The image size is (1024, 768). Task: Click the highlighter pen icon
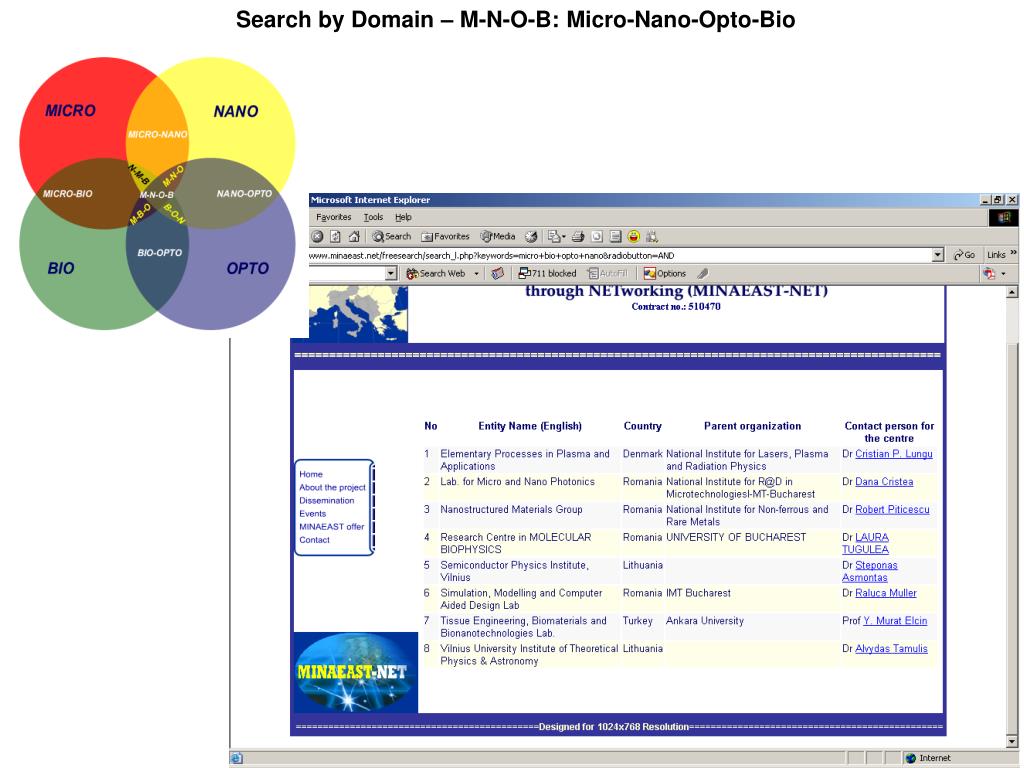[702, 274]
